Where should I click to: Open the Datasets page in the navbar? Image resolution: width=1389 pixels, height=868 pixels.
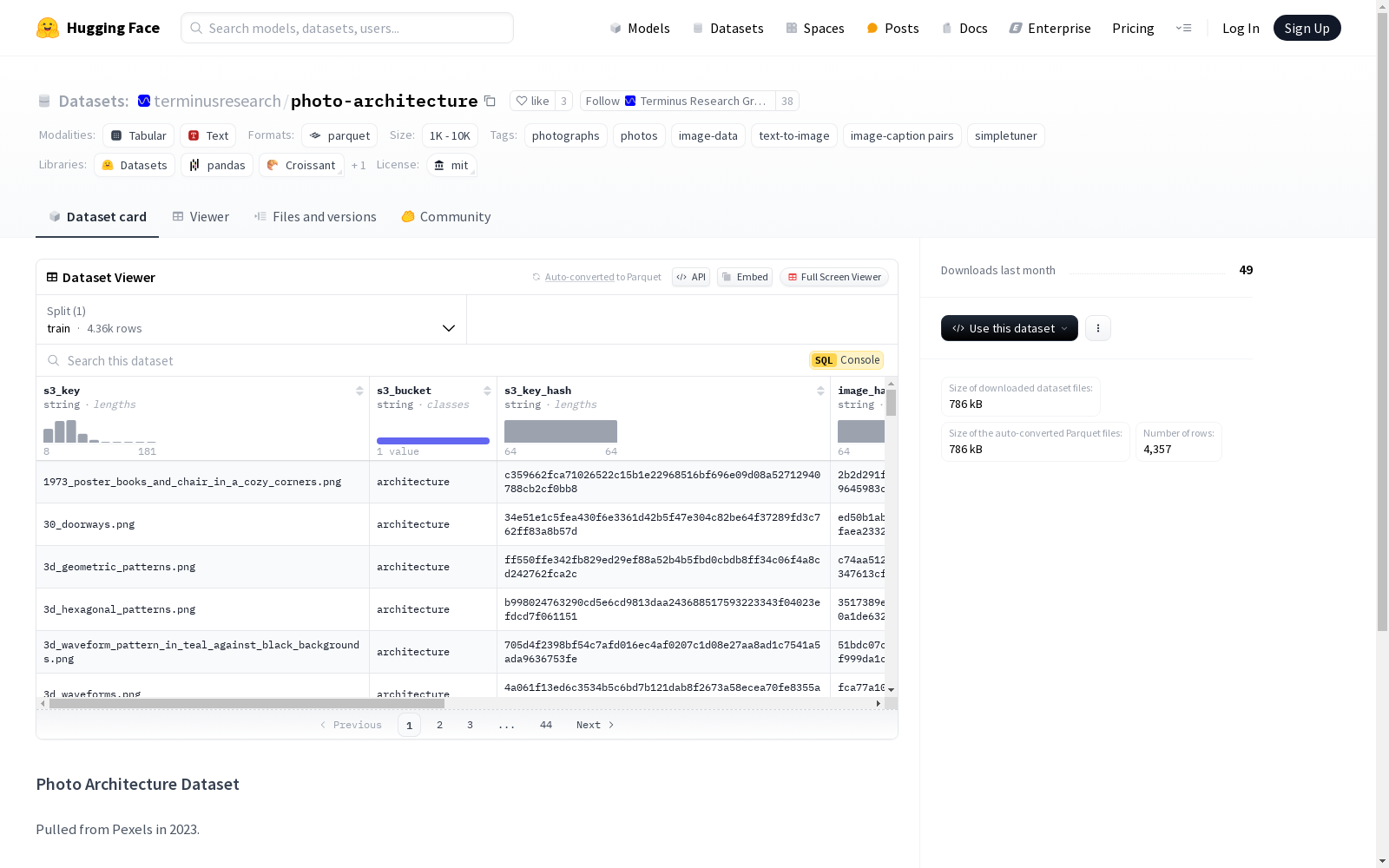pyautogui.click(x=727, y=28)
